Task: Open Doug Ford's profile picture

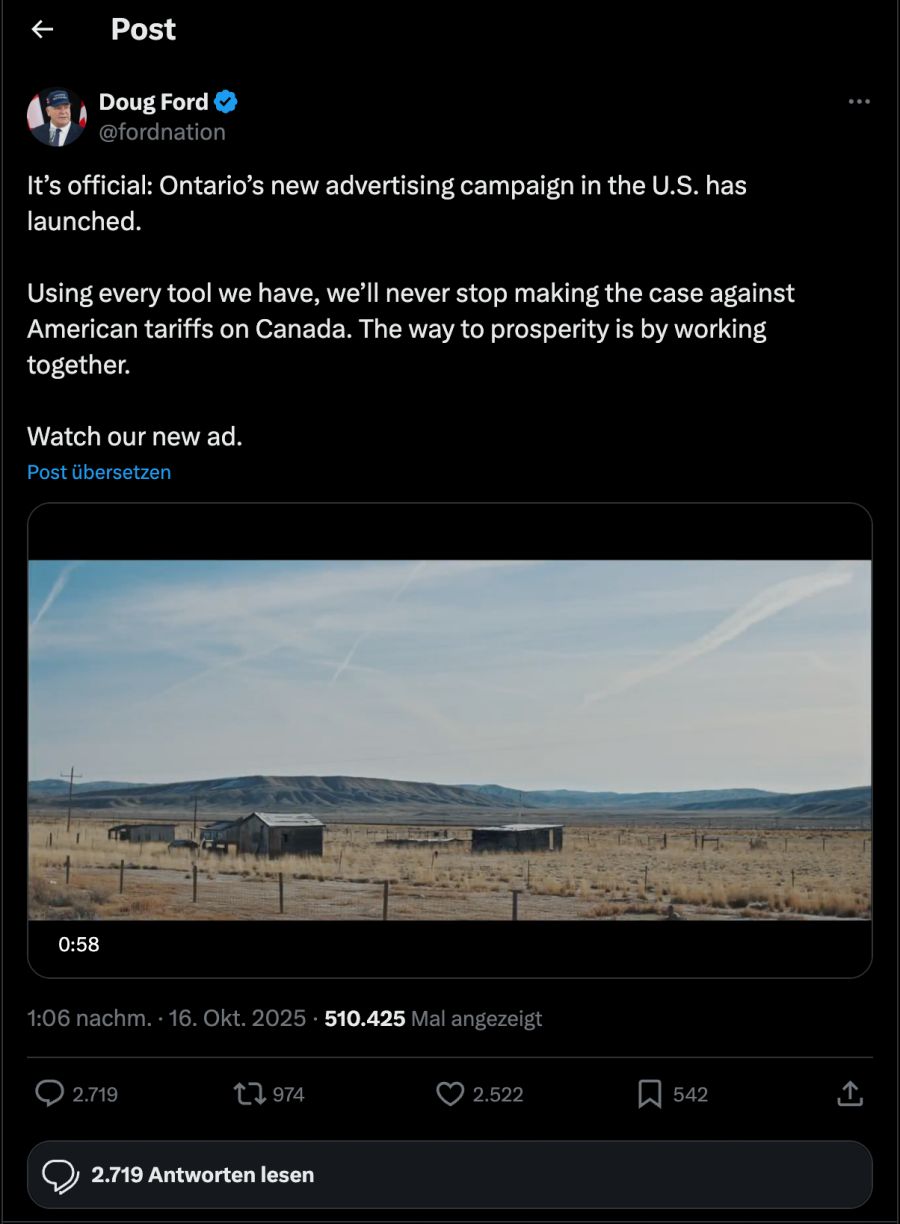Action: [56, 117]
